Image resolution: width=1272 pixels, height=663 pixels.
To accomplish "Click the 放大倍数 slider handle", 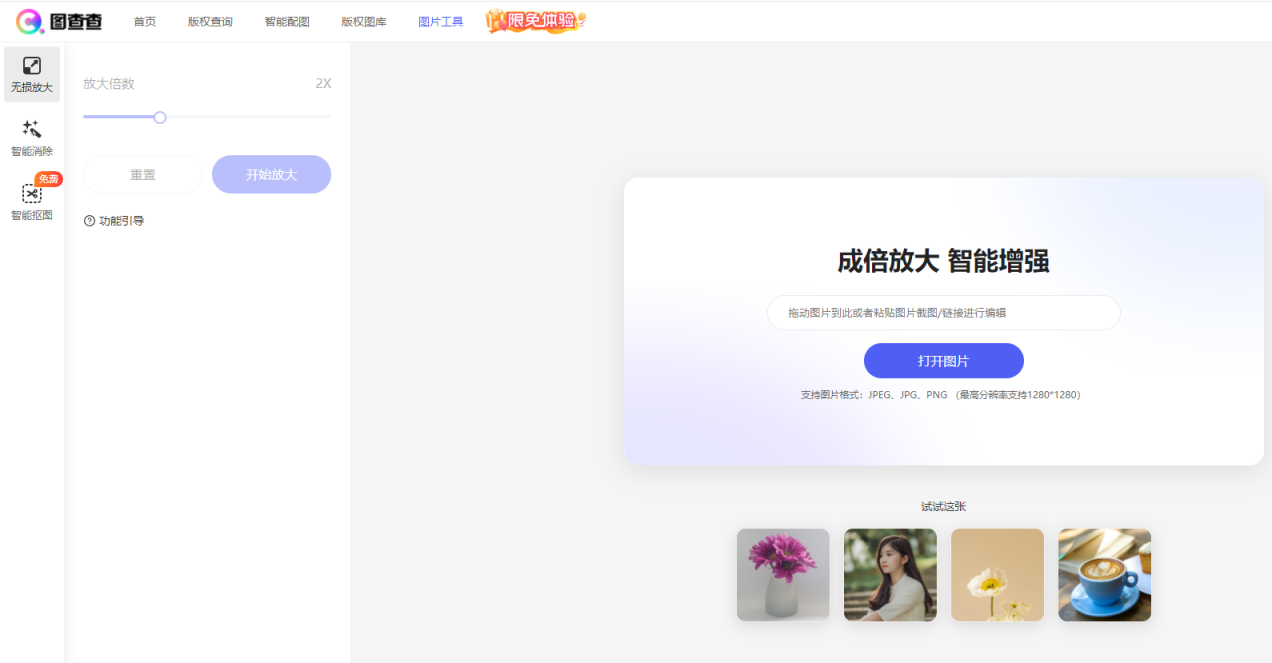I will point(160,117).
